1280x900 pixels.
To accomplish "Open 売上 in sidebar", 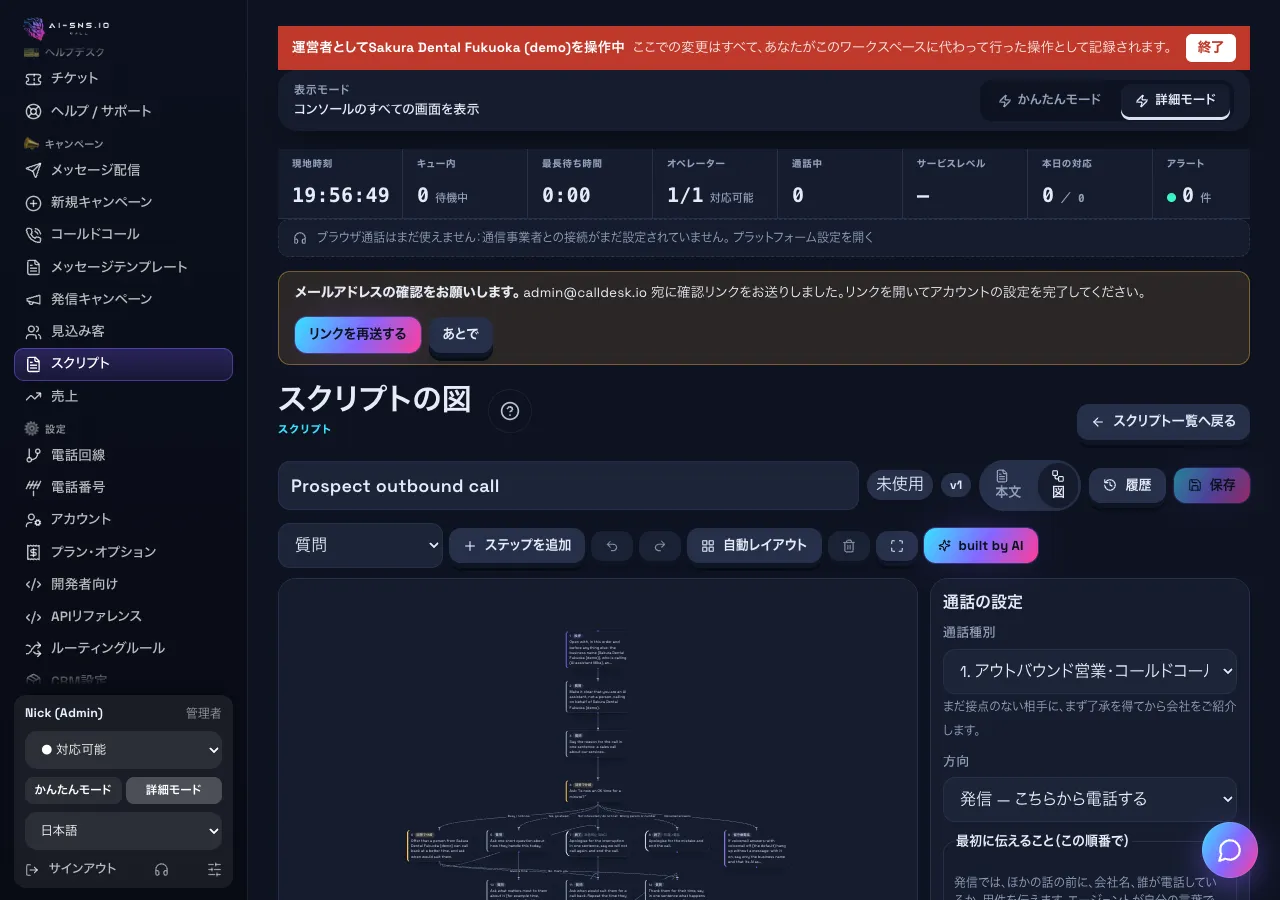I will pos(123,396).
